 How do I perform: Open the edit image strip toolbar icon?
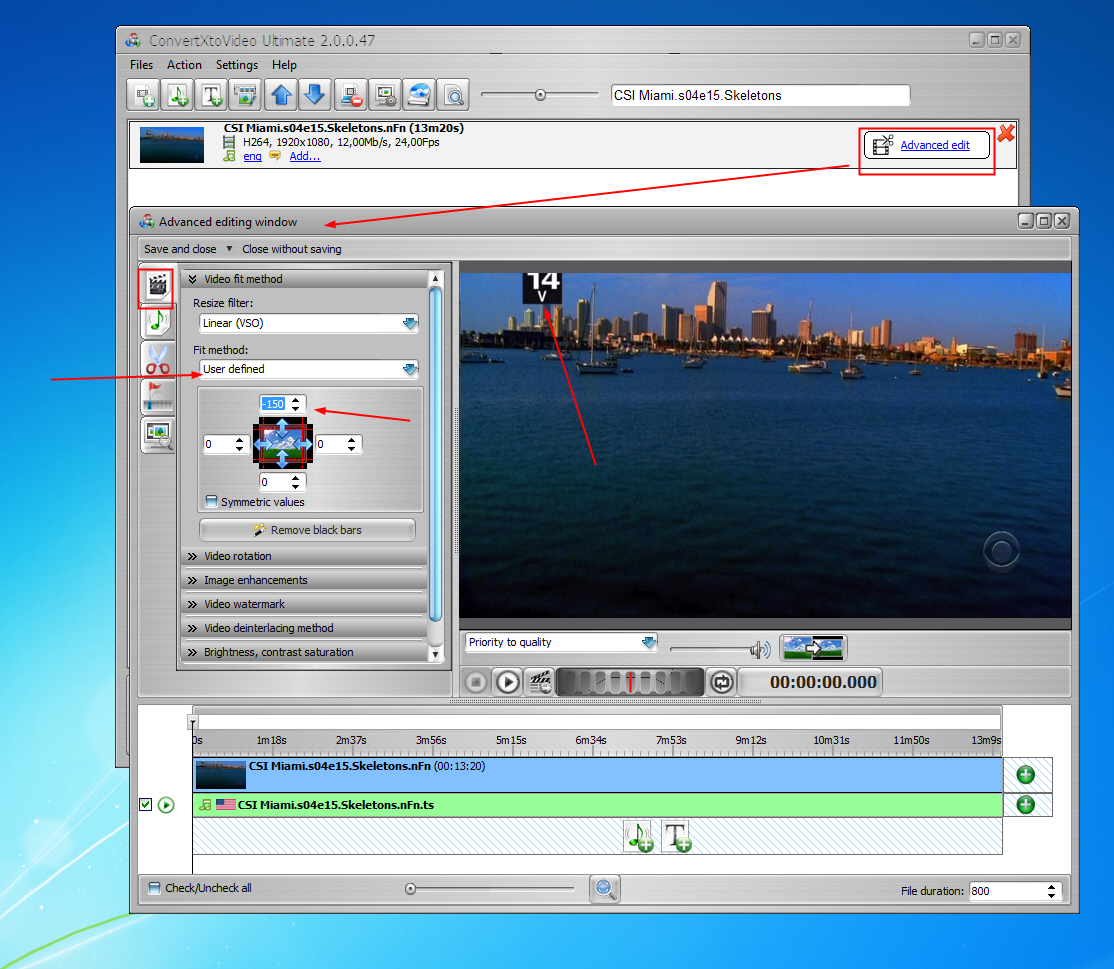click(x=246, y=94)
